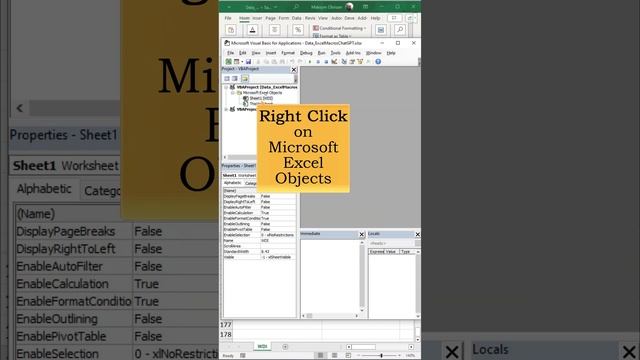Viewport: 640px width, 360px height.
Task: Click View Code in the Project panel
Action: pos(227,78)
